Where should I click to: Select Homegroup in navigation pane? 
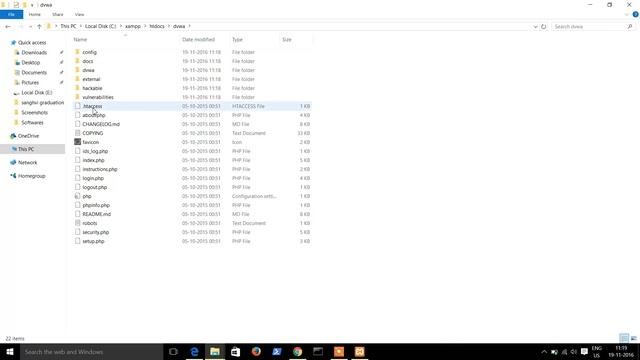coord(31,176)
